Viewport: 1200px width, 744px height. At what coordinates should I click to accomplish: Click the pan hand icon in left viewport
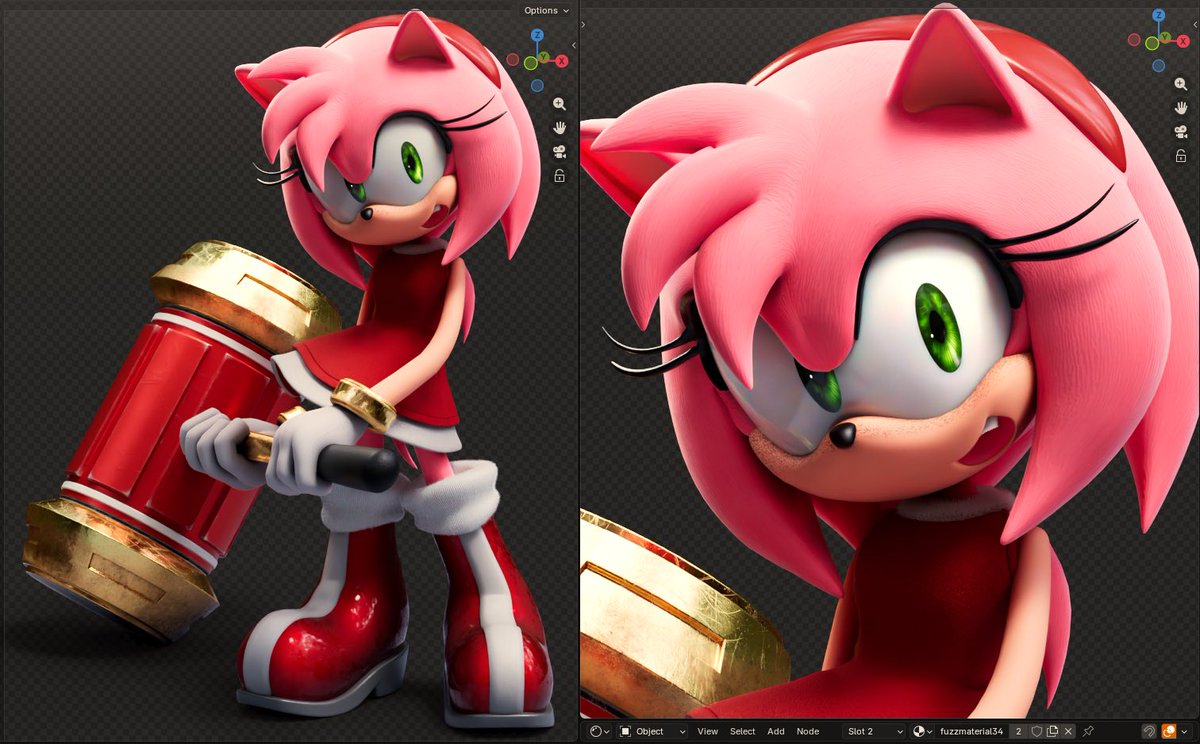pos(559,128)
